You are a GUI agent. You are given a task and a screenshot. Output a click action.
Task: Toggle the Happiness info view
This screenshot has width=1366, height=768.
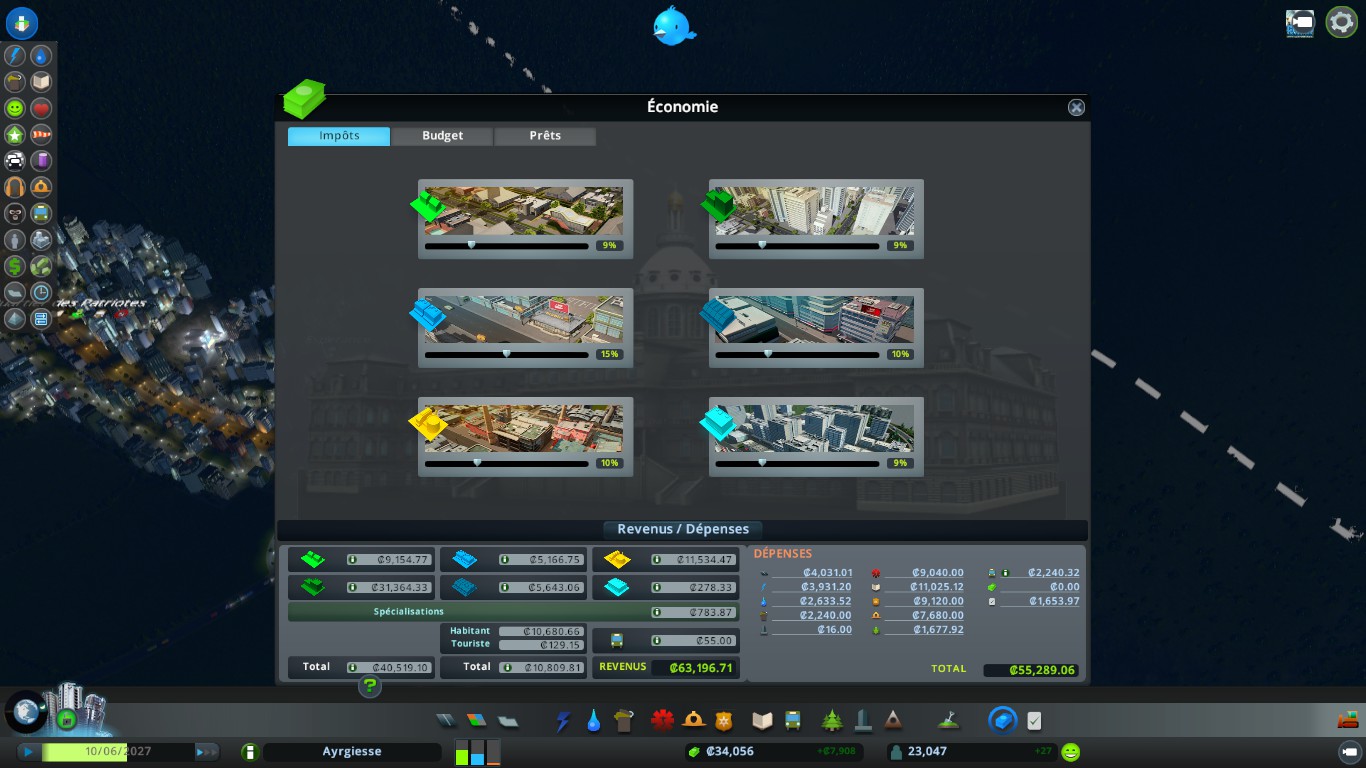point(15,108)
